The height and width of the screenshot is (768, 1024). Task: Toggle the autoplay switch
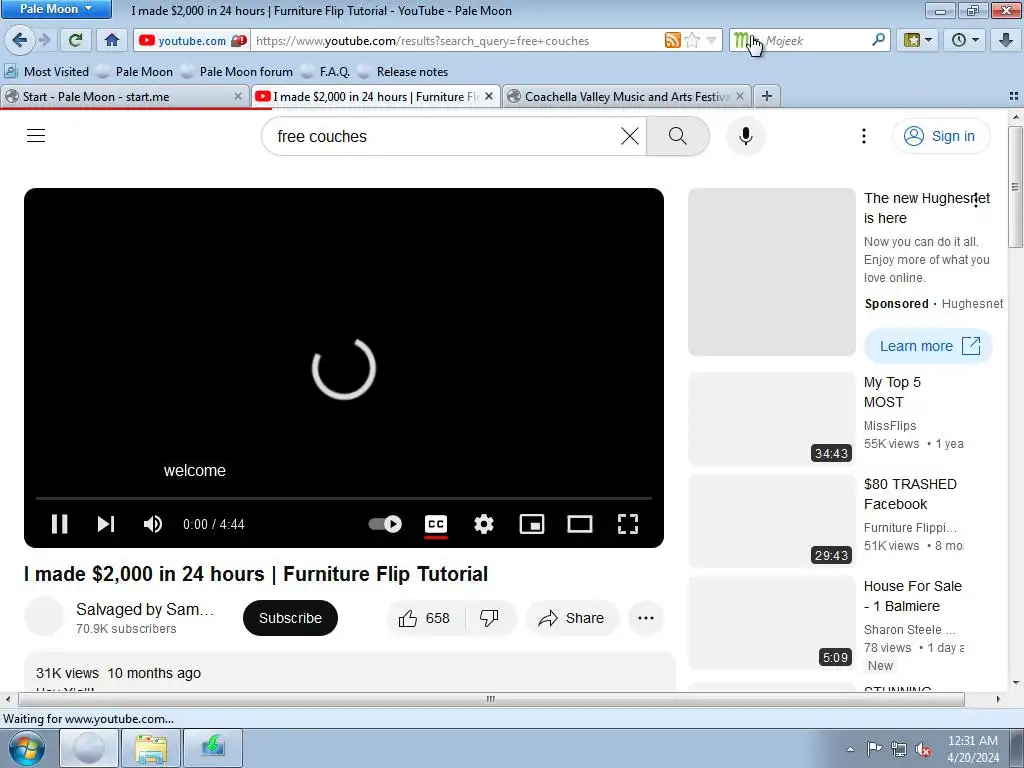[x=385, y=524]
